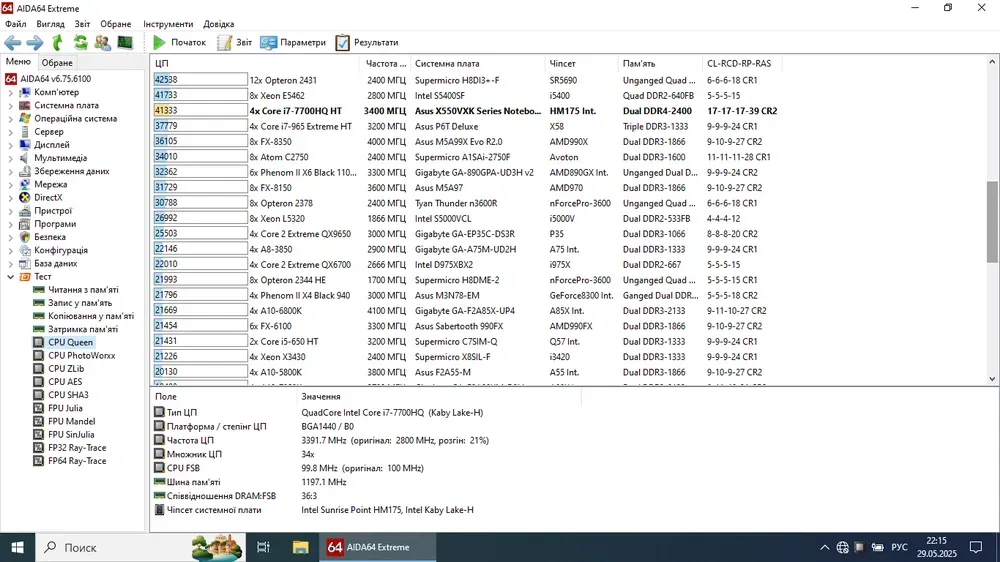Image resolution: width=1000 pixels, height=562 pixels.
Task: Open the green monitor diagnostics toolbar icon
Action: (125, 43)
